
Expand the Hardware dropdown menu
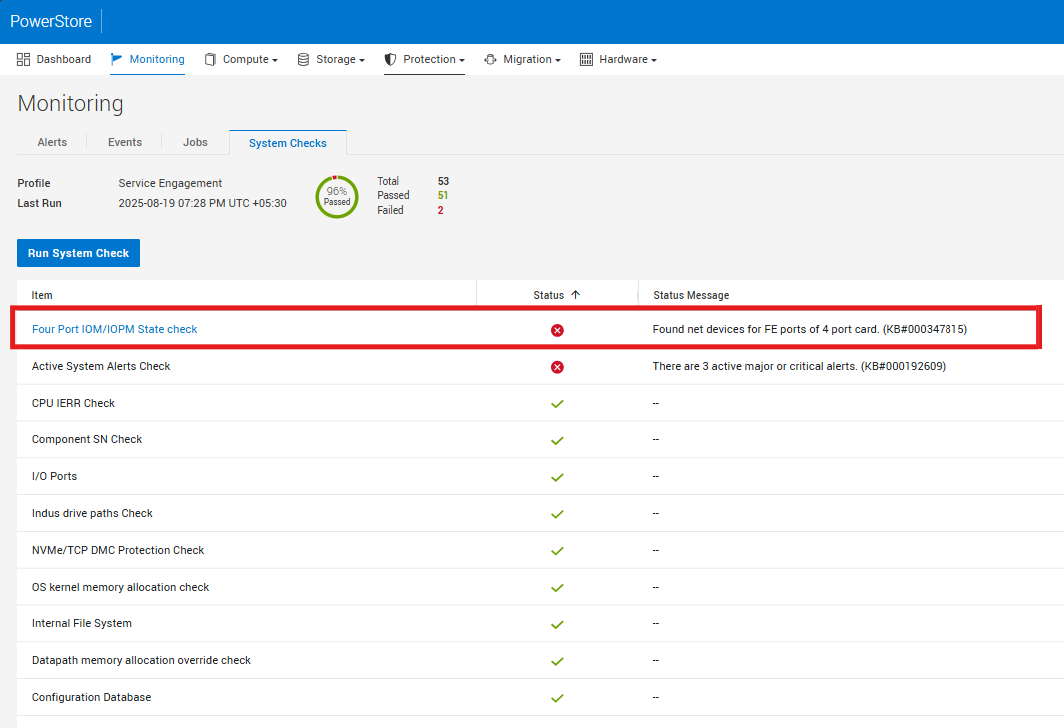(x=653, y=60)
